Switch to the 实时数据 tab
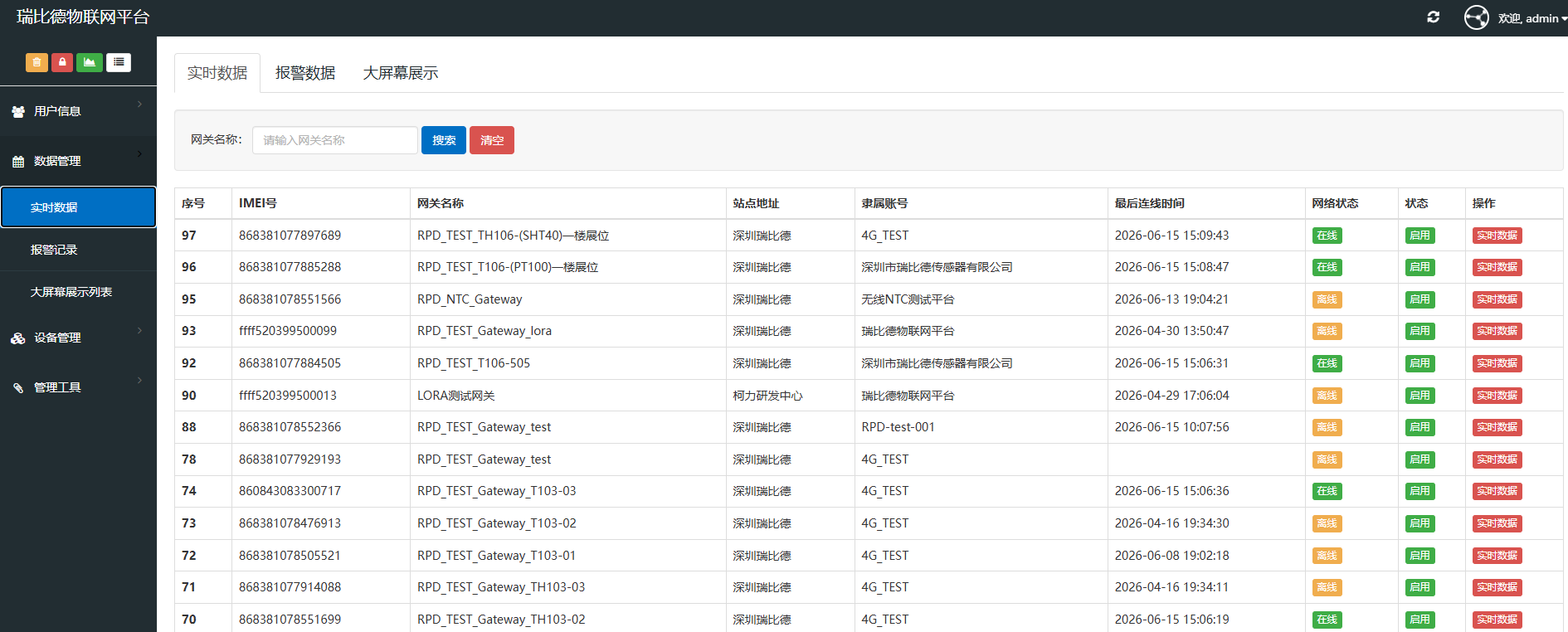Viewport: 1568px width, 632px height. (217, 73)
